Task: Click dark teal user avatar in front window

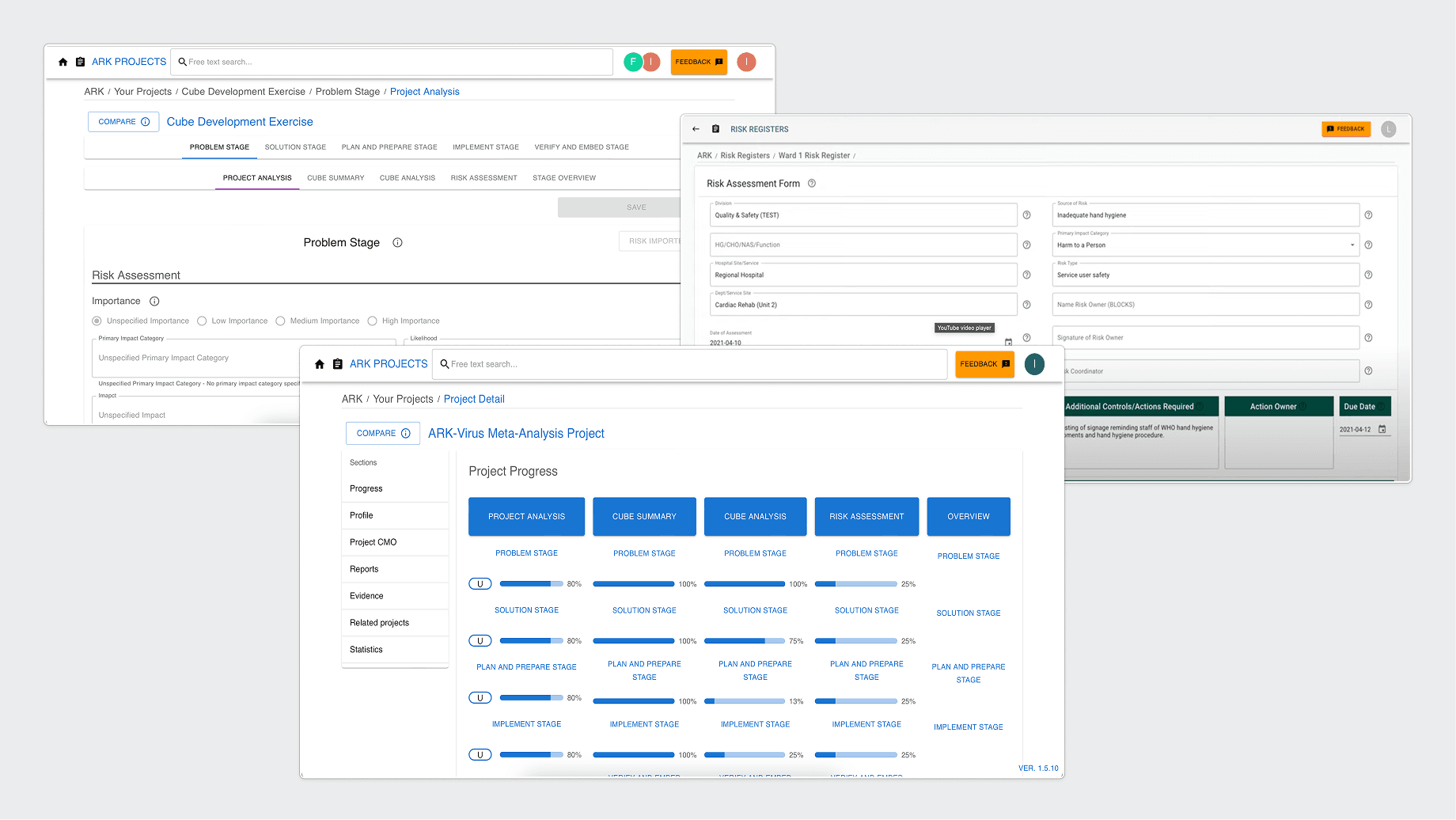Action: (1034, 364)
